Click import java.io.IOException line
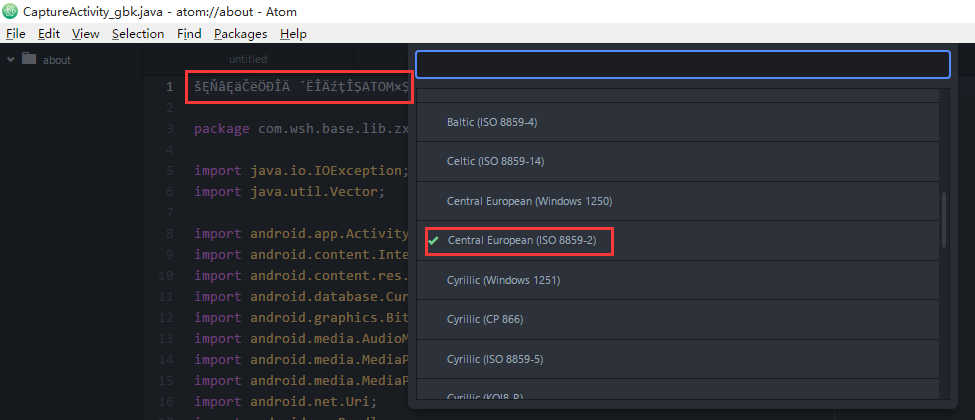975x420 pixels. [x=302, y=170]
